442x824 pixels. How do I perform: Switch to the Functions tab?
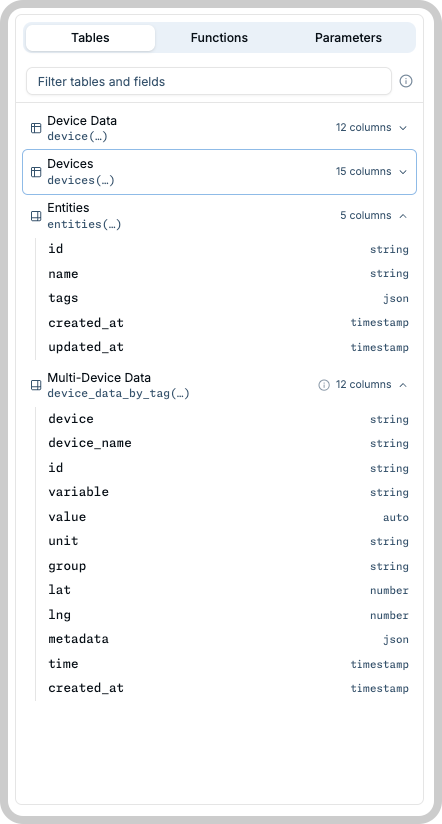pyautogui.click(x=219, y=38)
